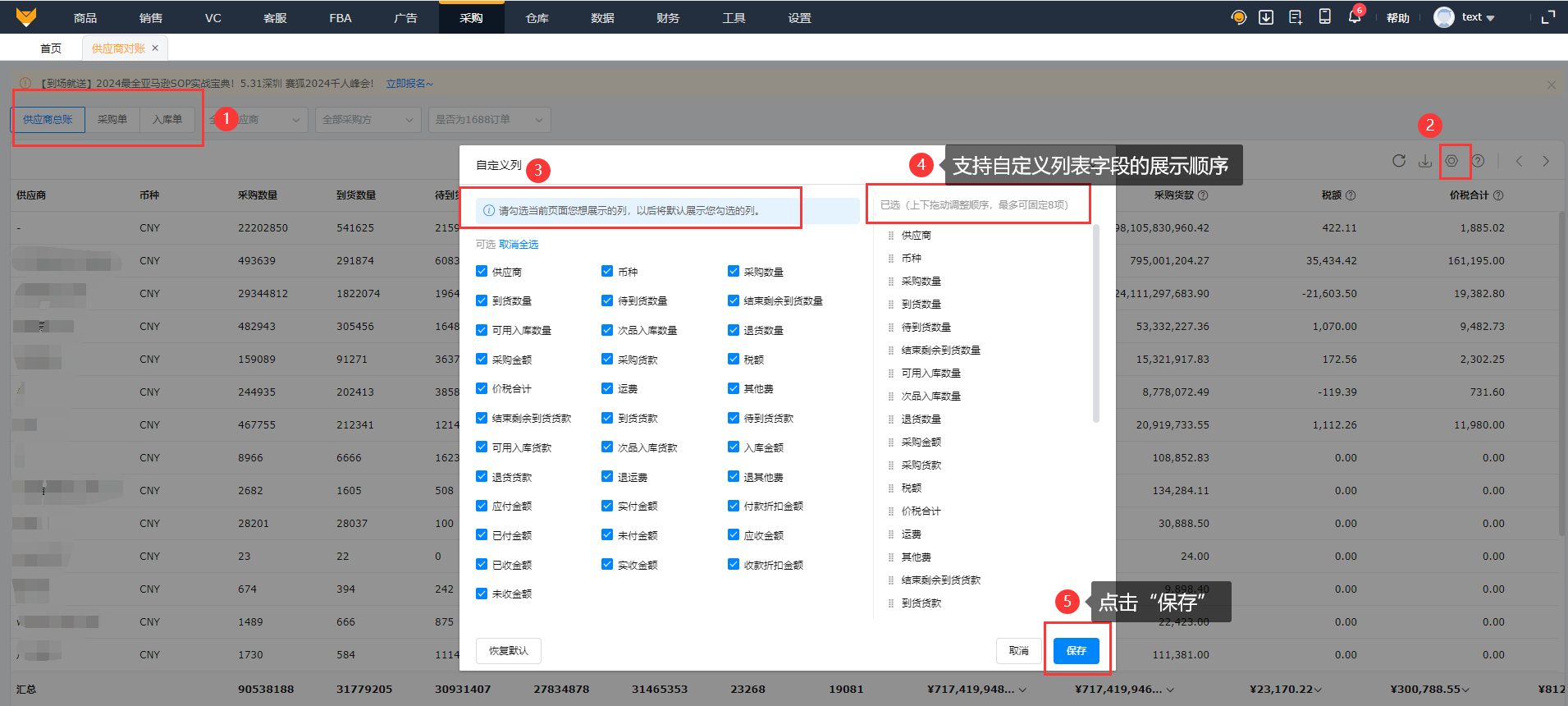
Task: Switch to the 入库单 tab
Action: coord(167,120)
